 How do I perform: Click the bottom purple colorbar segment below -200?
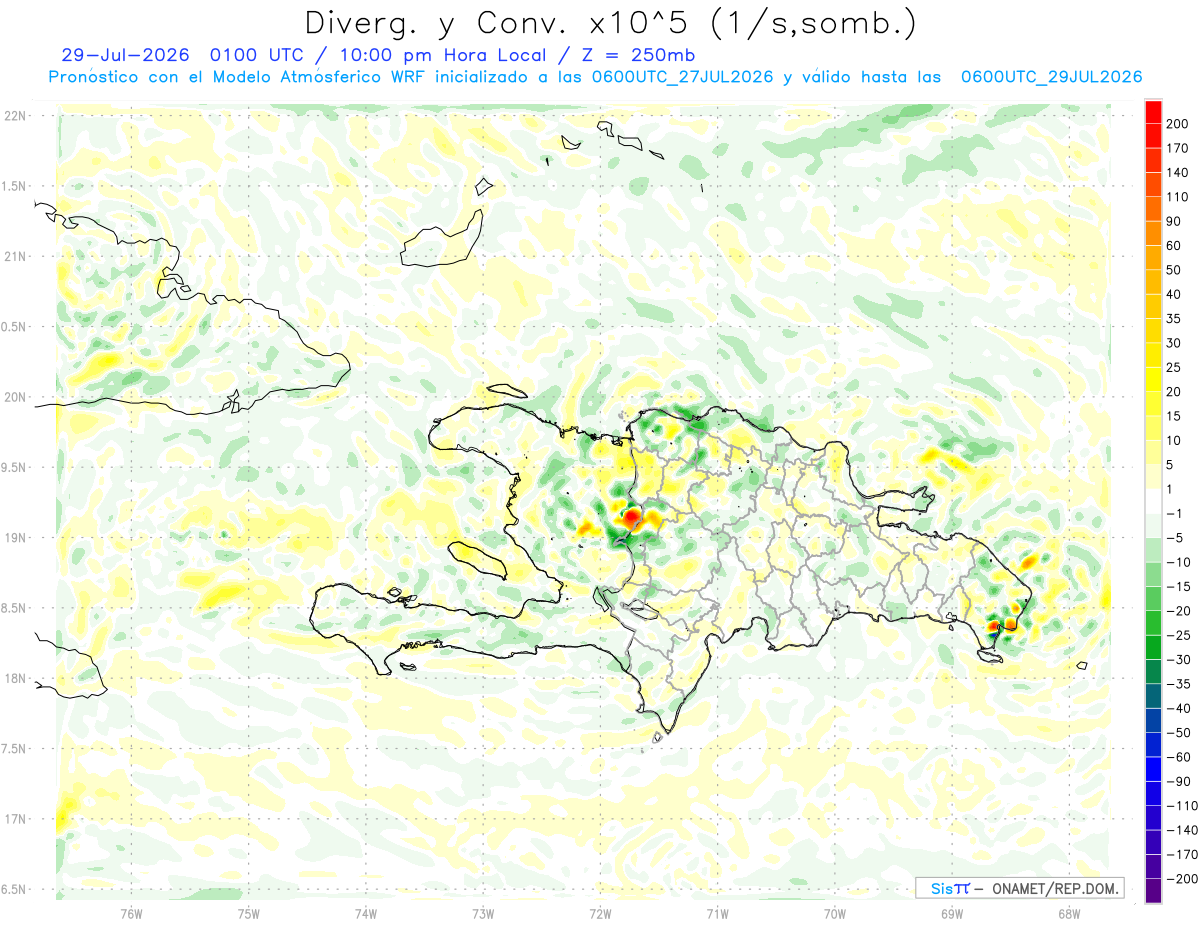click(x=1153, y=891)
